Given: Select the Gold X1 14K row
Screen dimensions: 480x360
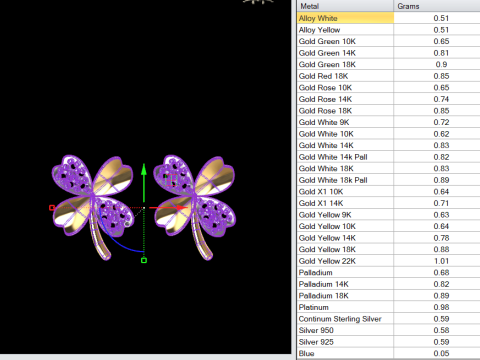Looking at the screenshot, I should coord(388,203).
